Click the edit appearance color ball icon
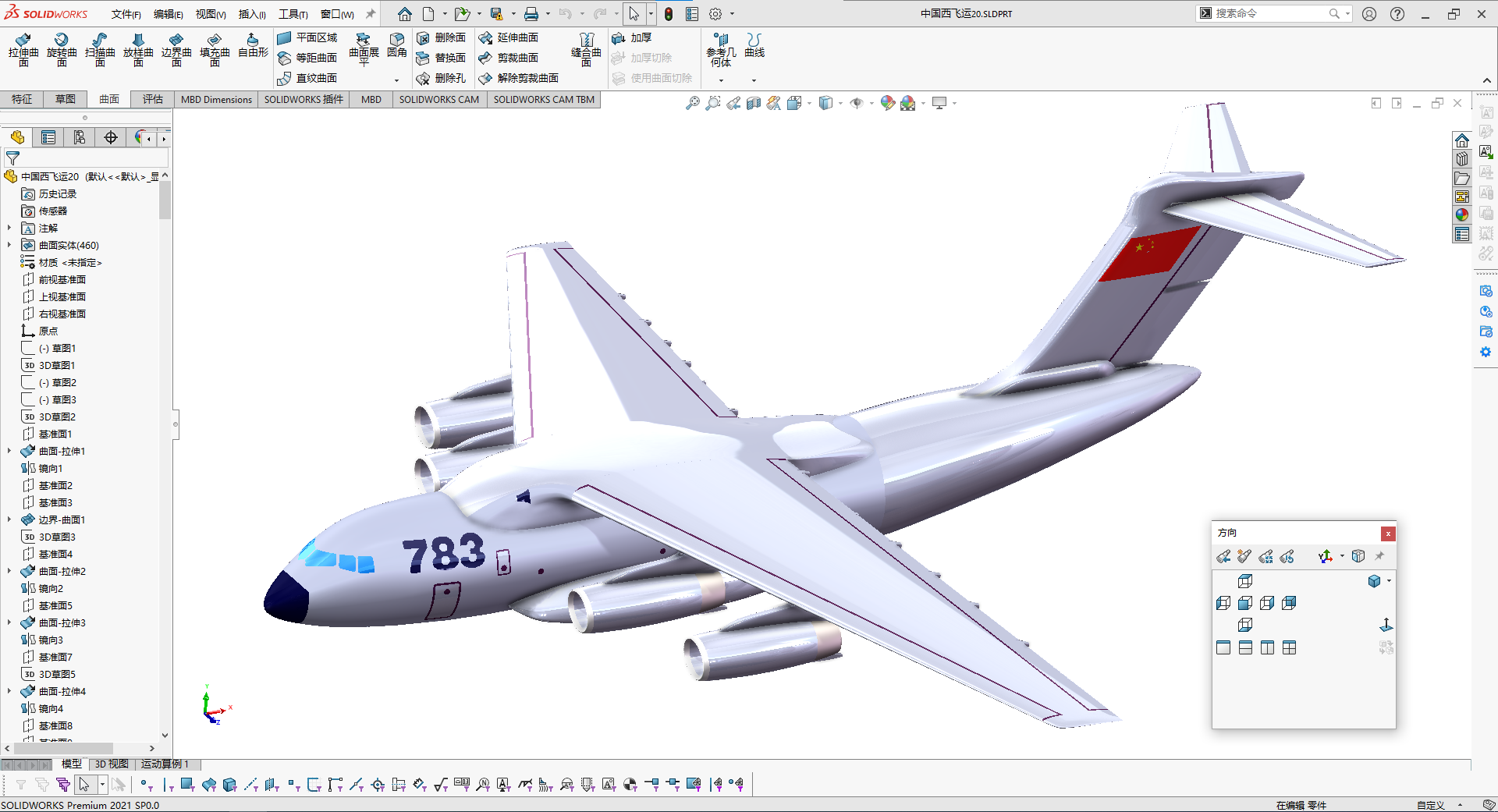The height and width of the screenshot is (812, 1498). point(887,103)
